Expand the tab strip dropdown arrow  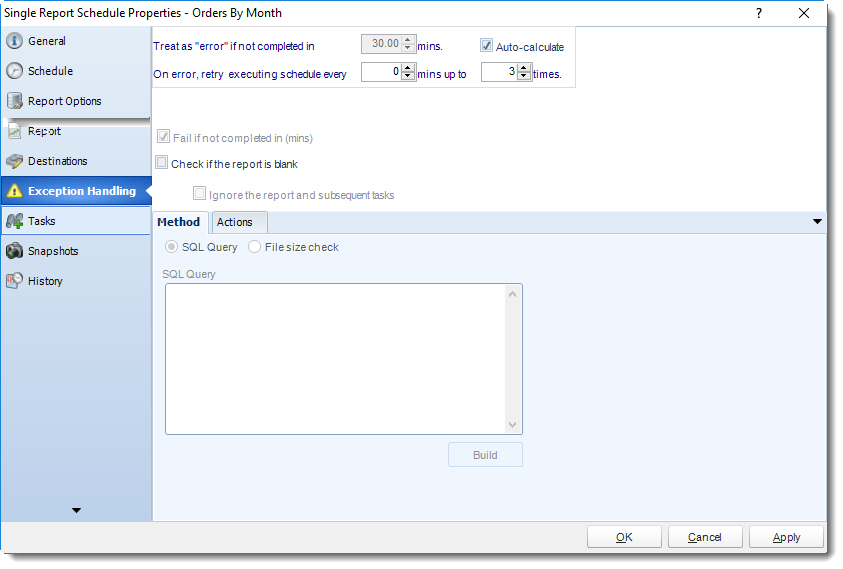point(817,222)
